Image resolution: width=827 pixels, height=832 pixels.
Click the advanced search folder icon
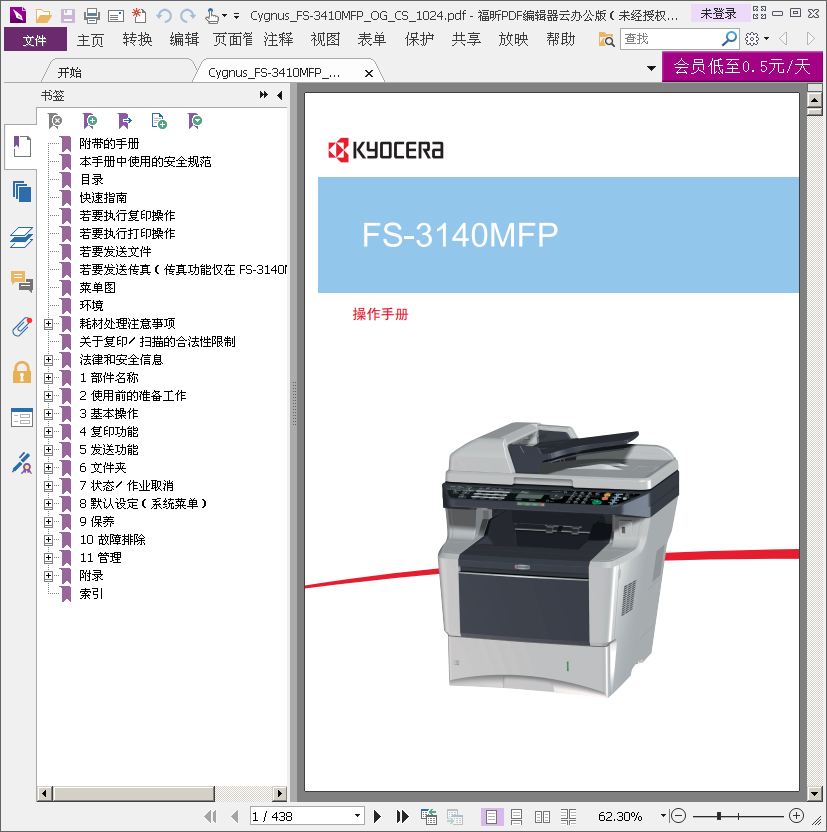coord(606,39)
